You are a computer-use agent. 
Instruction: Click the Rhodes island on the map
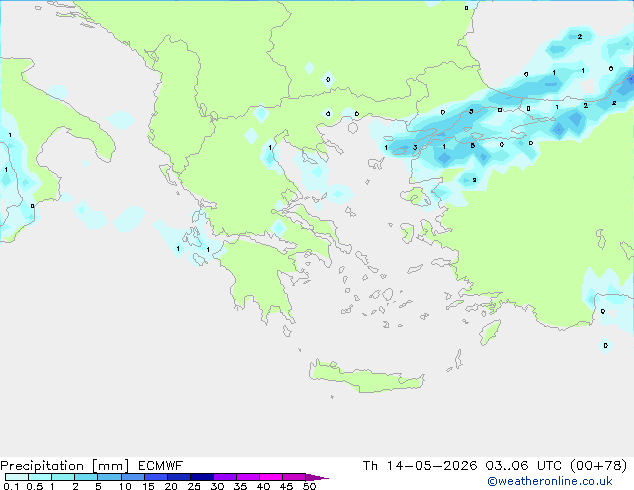tap(490, 332)
